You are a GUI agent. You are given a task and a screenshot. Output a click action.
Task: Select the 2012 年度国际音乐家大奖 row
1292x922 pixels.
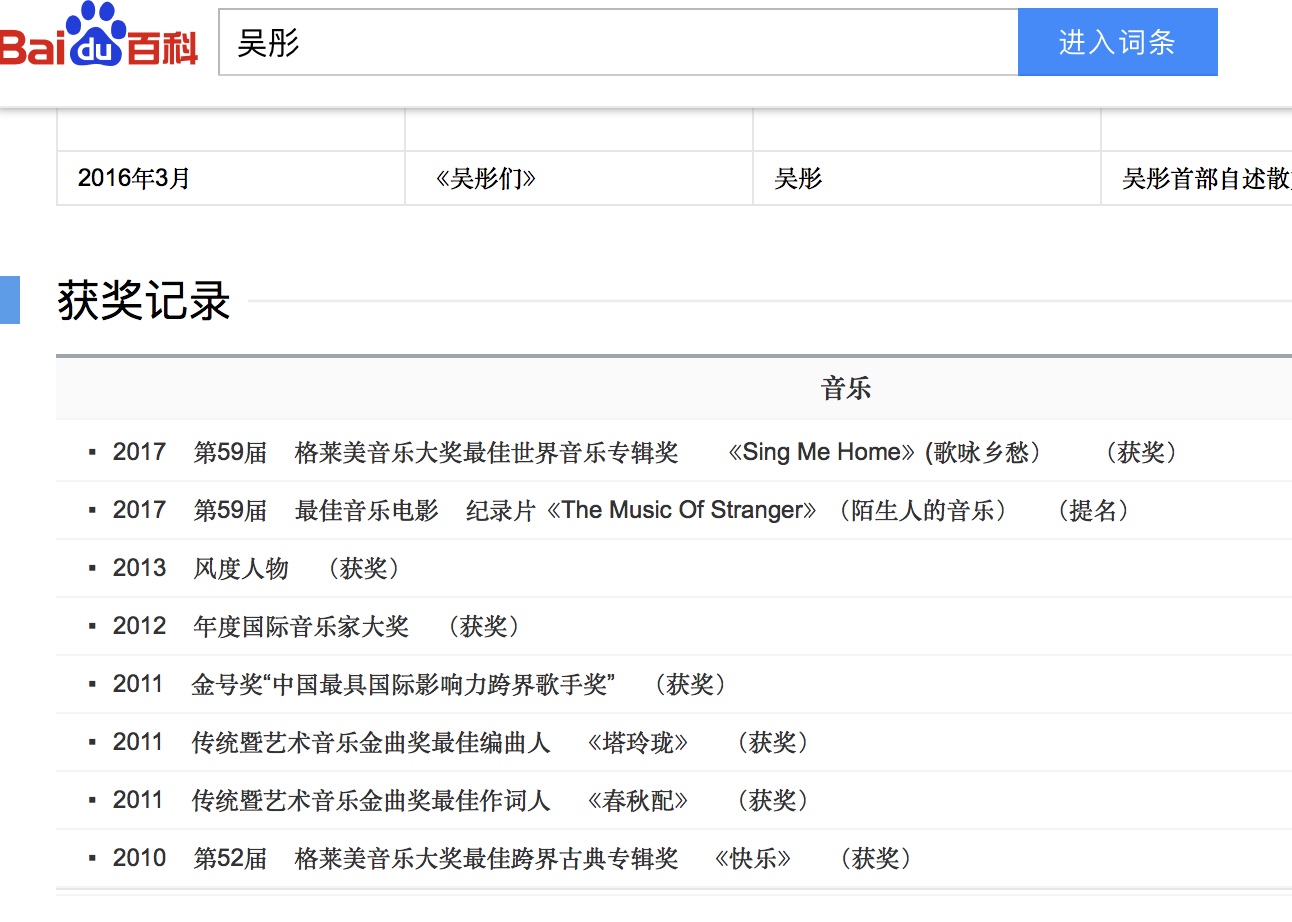[674, 626]
